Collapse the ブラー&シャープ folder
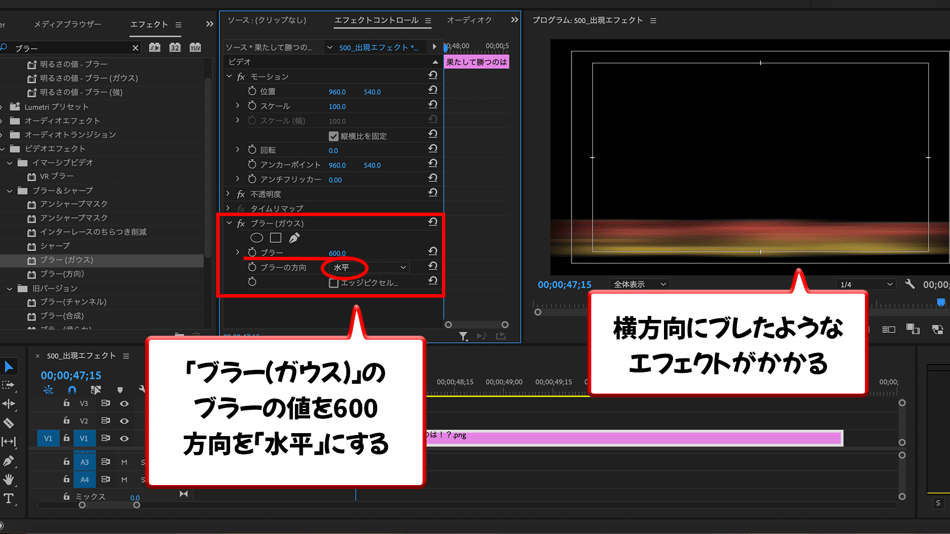 coord(10,190)
